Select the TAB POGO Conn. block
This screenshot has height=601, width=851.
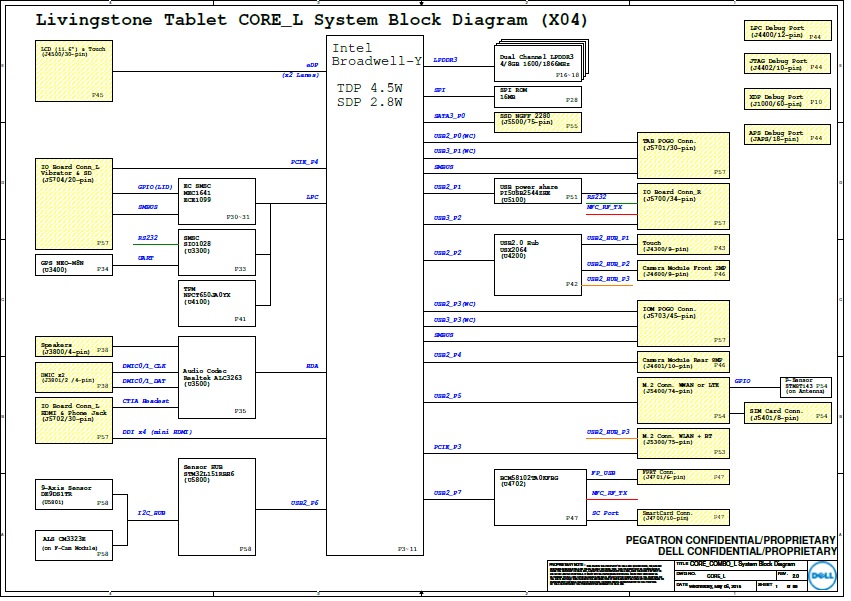(x=683, y=155)
